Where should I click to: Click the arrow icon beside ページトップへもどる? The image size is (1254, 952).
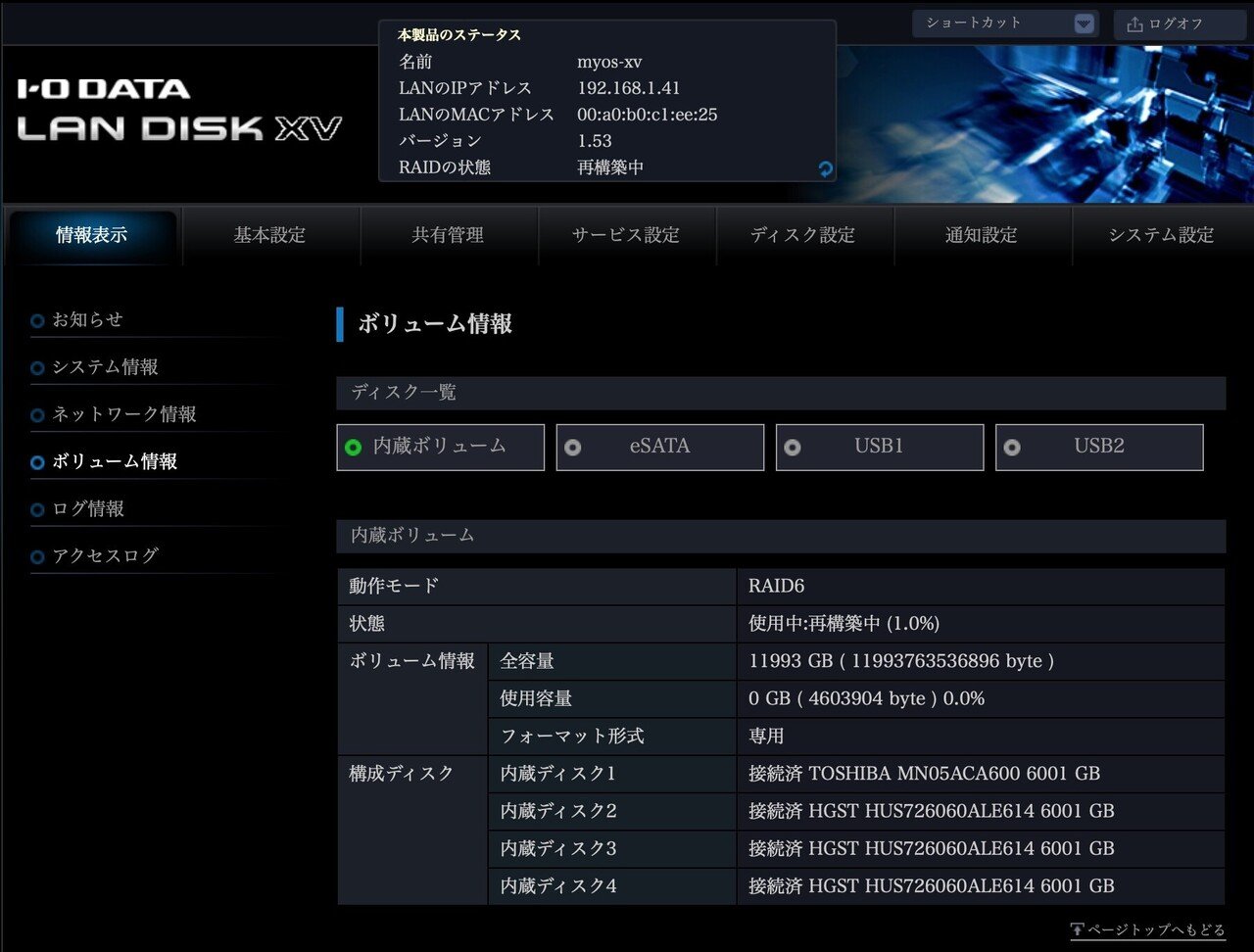[x=1077, y=929]
